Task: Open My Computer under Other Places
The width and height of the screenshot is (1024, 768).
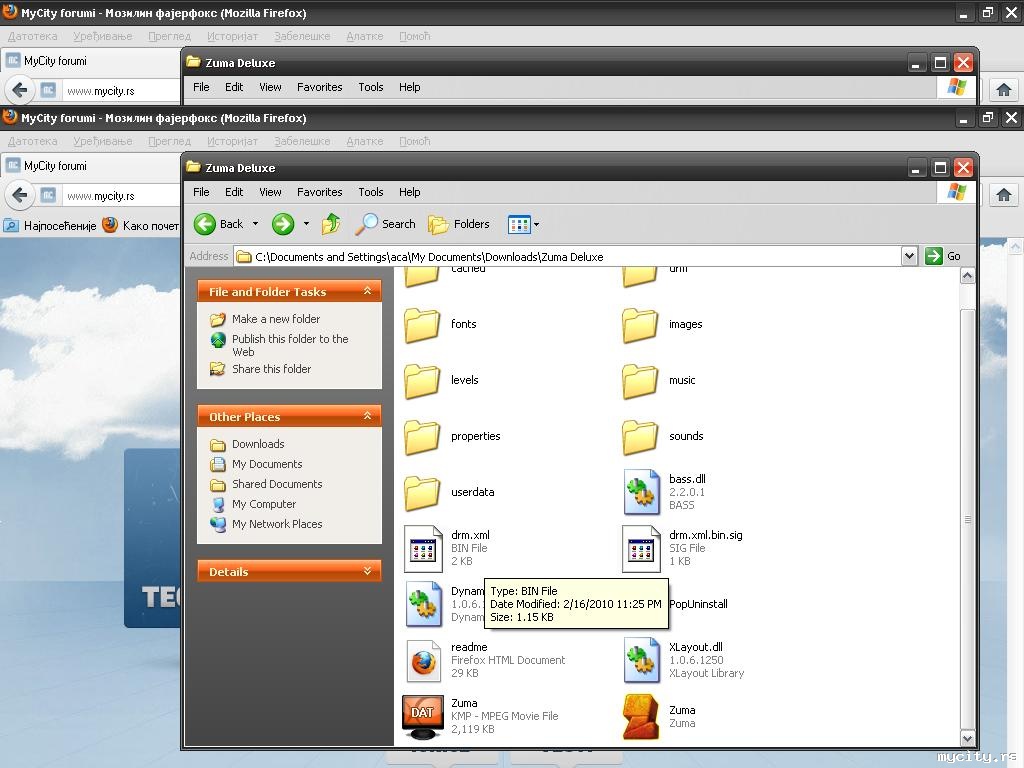Action: [264, 504]
